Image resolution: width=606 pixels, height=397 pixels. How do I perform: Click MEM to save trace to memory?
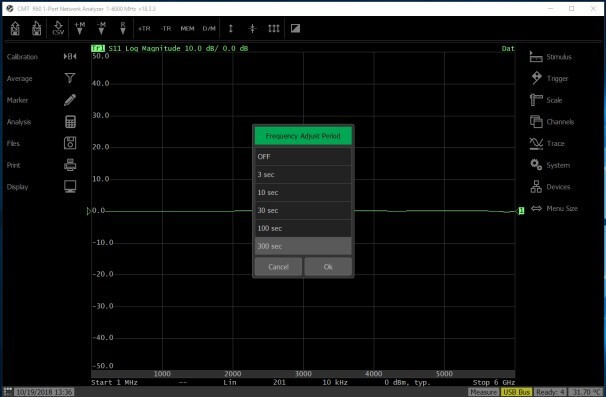(x=187, y=29)
